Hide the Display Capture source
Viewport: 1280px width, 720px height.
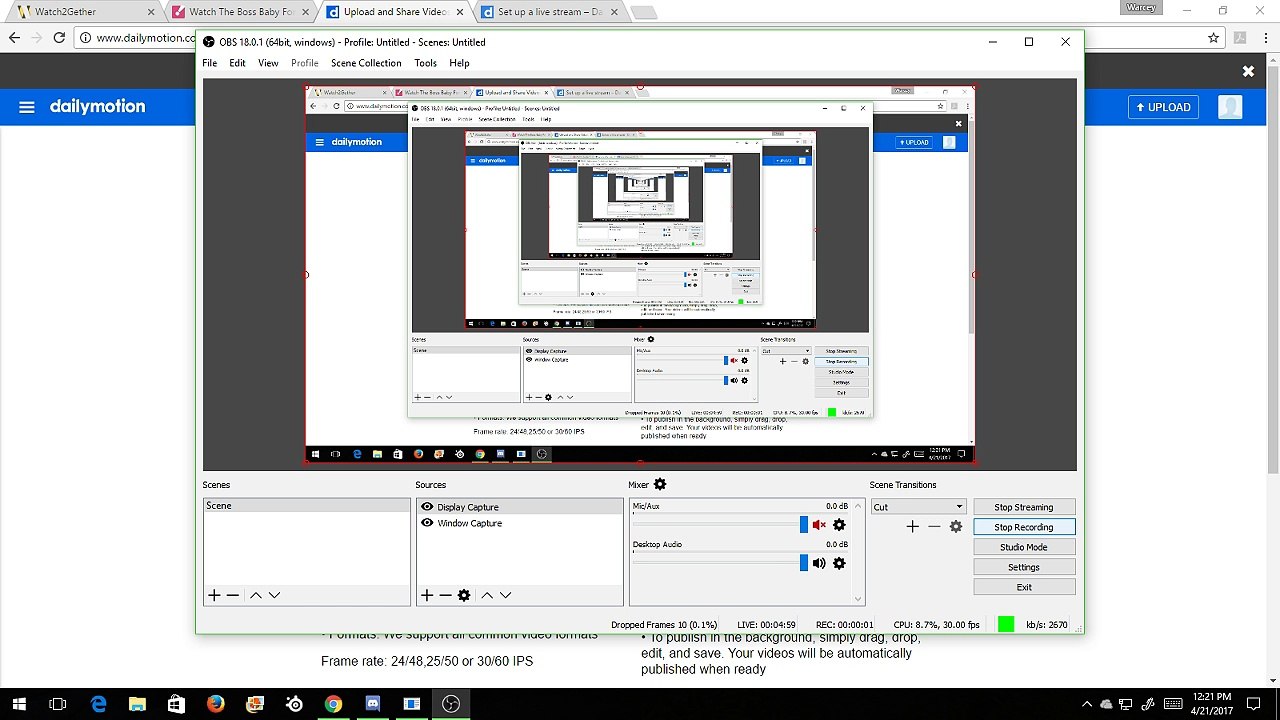pos(427,507)
